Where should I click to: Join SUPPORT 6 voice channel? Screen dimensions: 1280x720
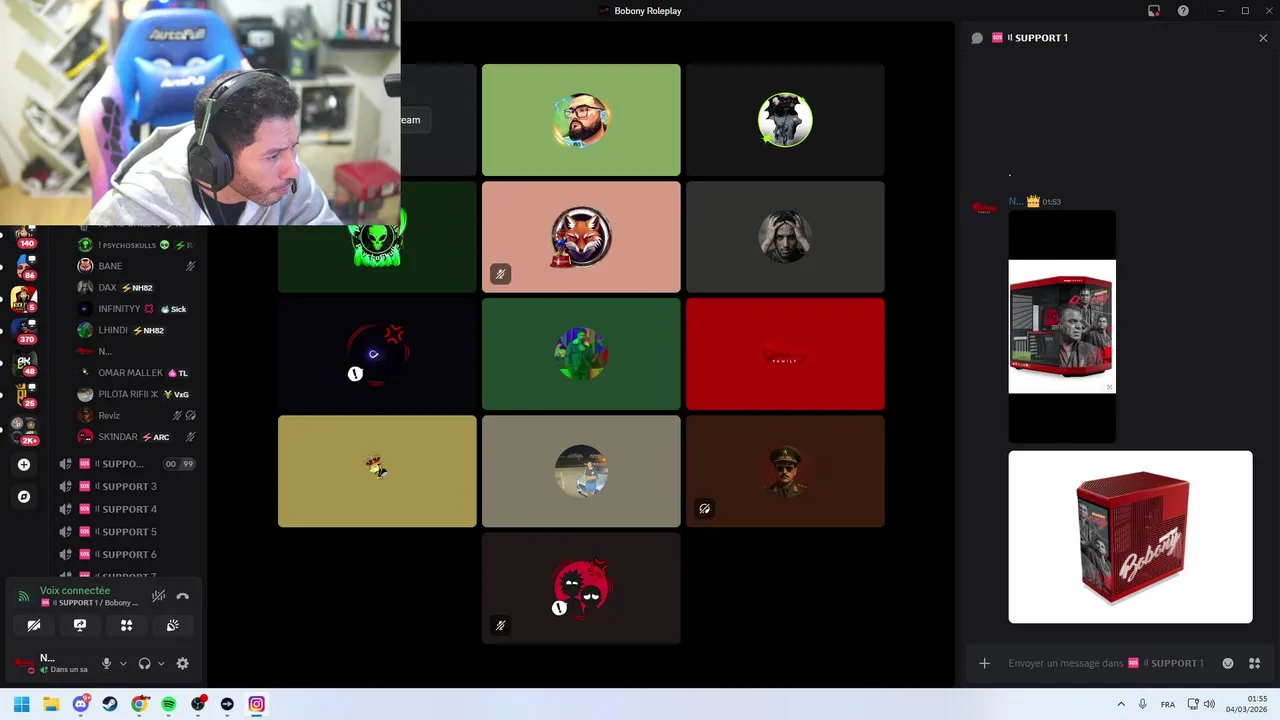point(128,554)
